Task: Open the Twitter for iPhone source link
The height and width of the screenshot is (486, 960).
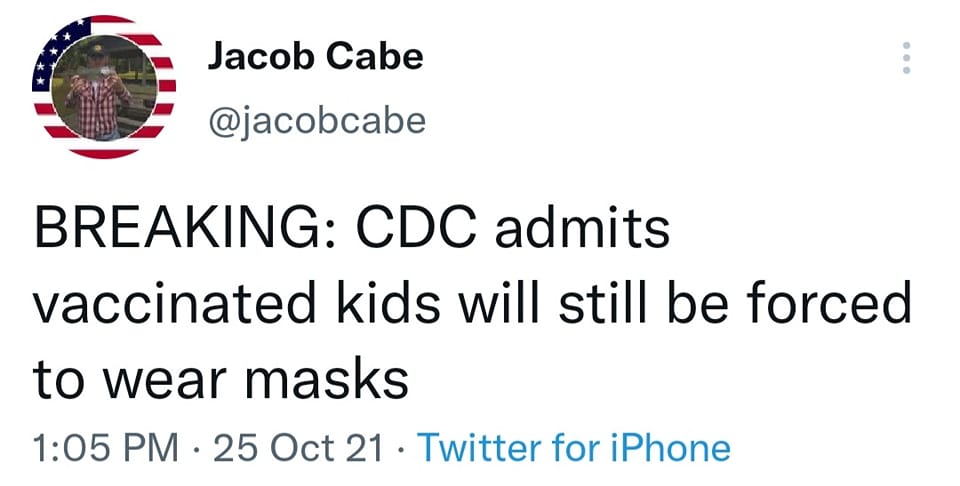Action: click(573, 447)
